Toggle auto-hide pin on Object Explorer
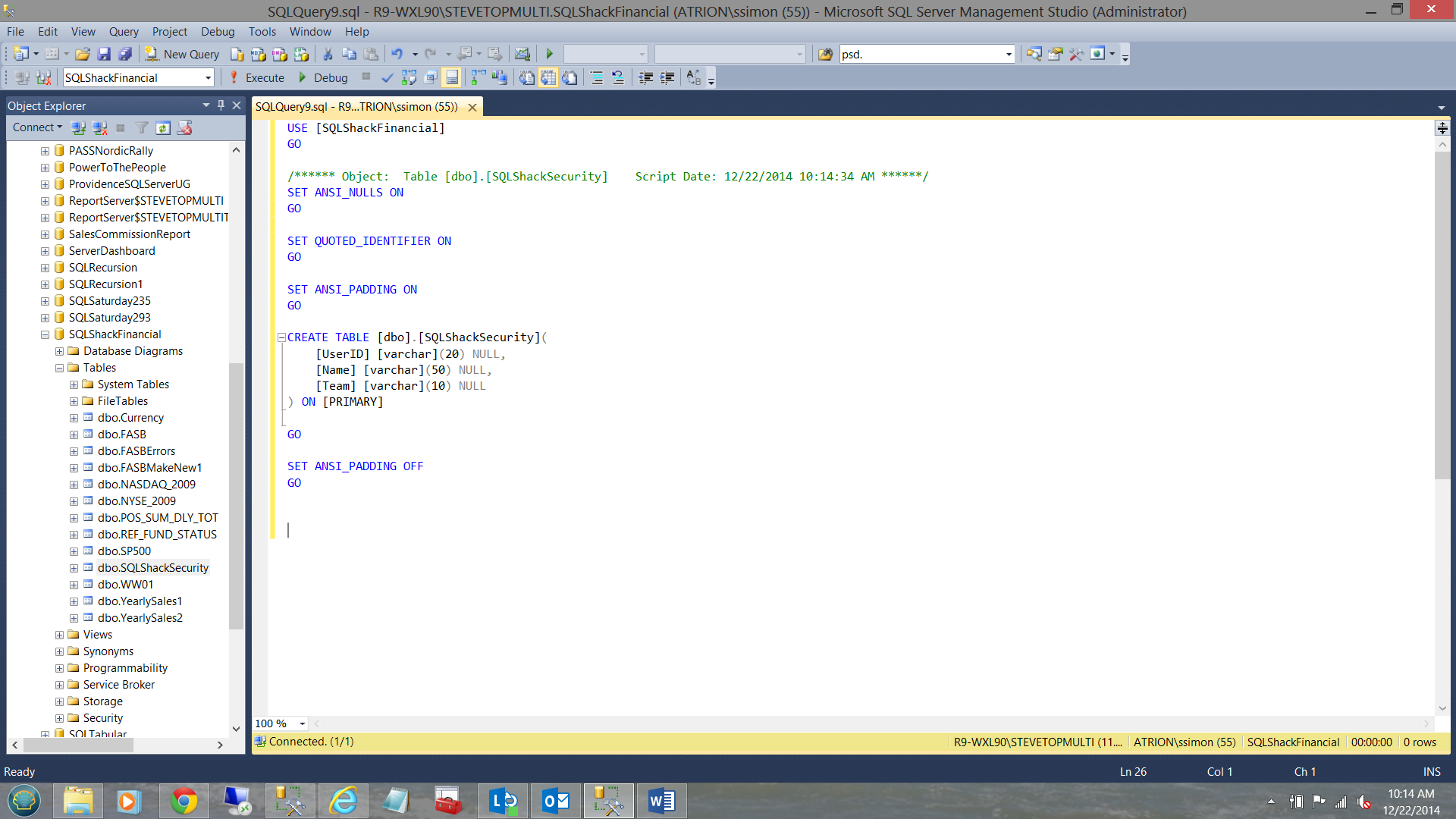The image size is (1456, 819). point(221,105)
